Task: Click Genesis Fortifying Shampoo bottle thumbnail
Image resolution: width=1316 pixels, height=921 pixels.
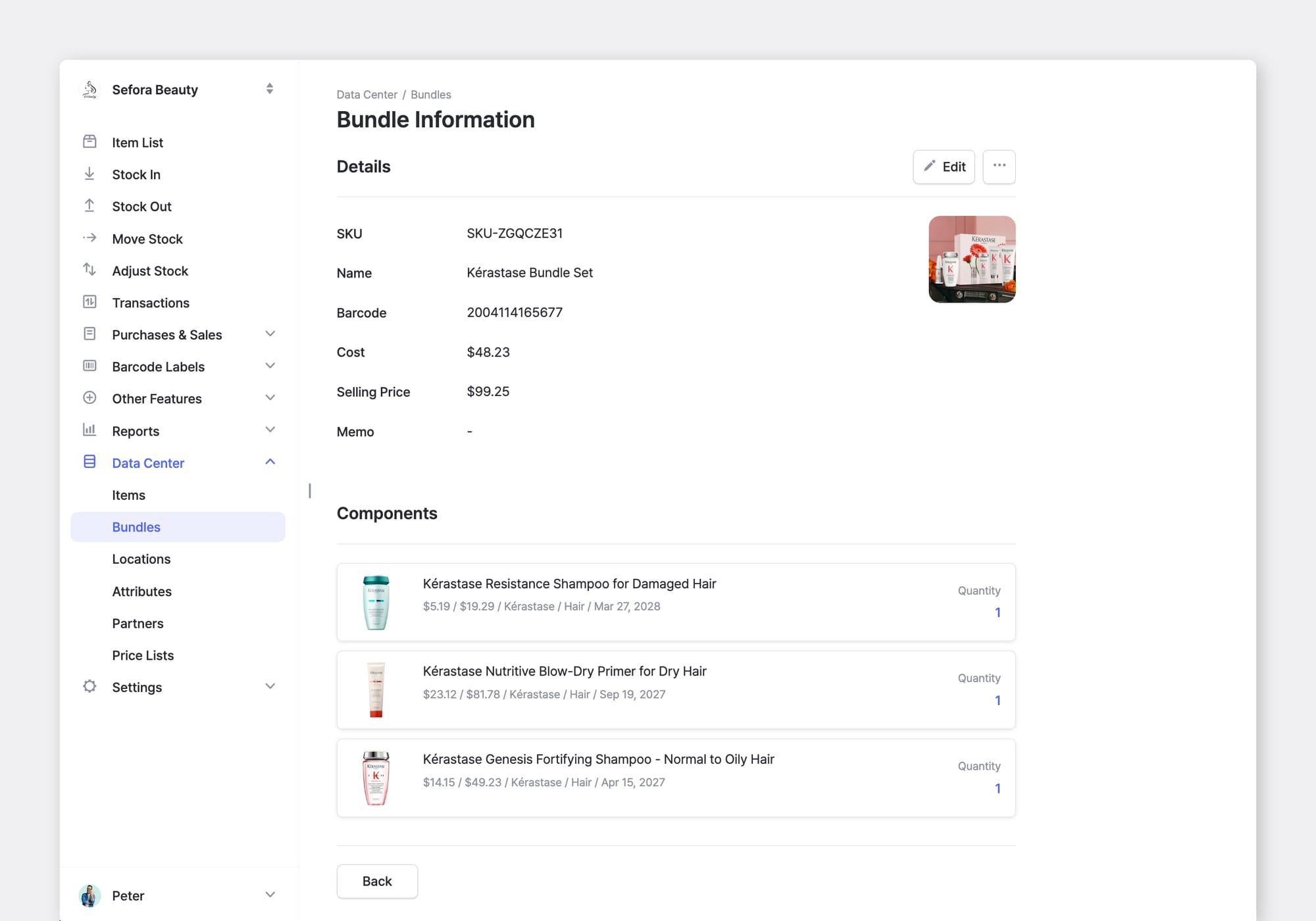Action: (376, 778)
